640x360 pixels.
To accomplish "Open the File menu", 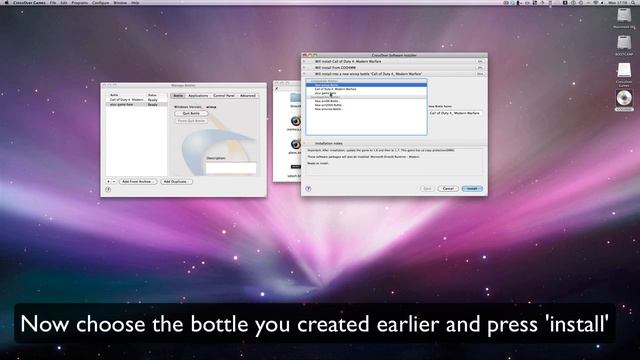I will 53,2.
